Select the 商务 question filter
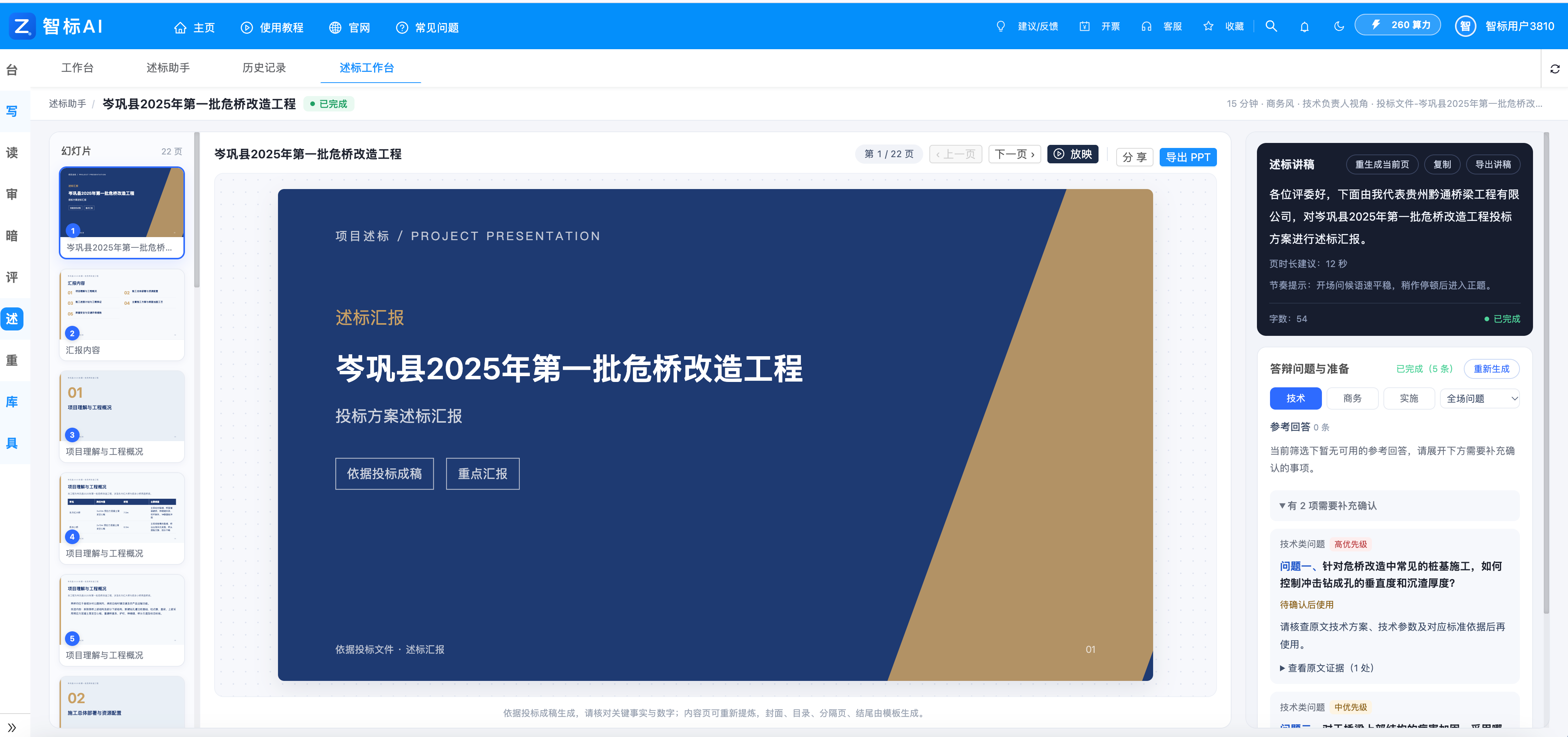 [1352, 398]
